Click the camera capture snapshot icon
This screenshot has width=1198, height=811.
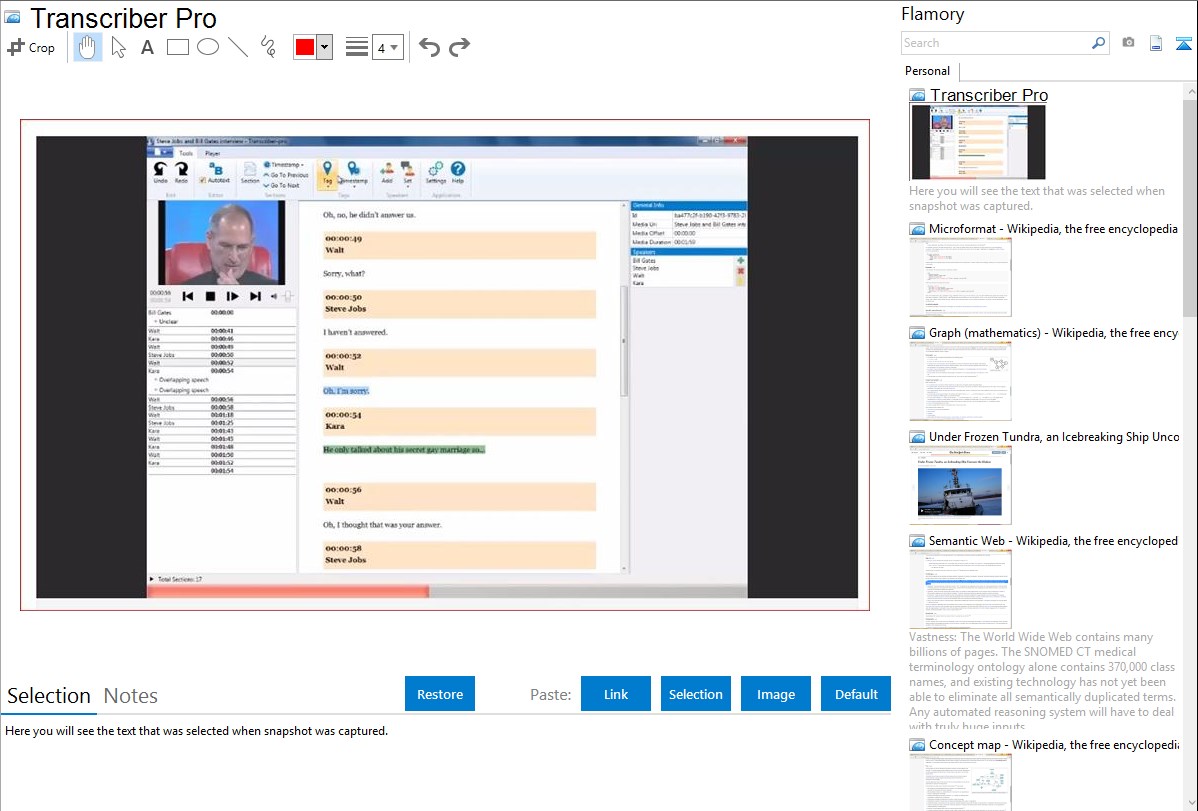click(x=1128, y=43)
